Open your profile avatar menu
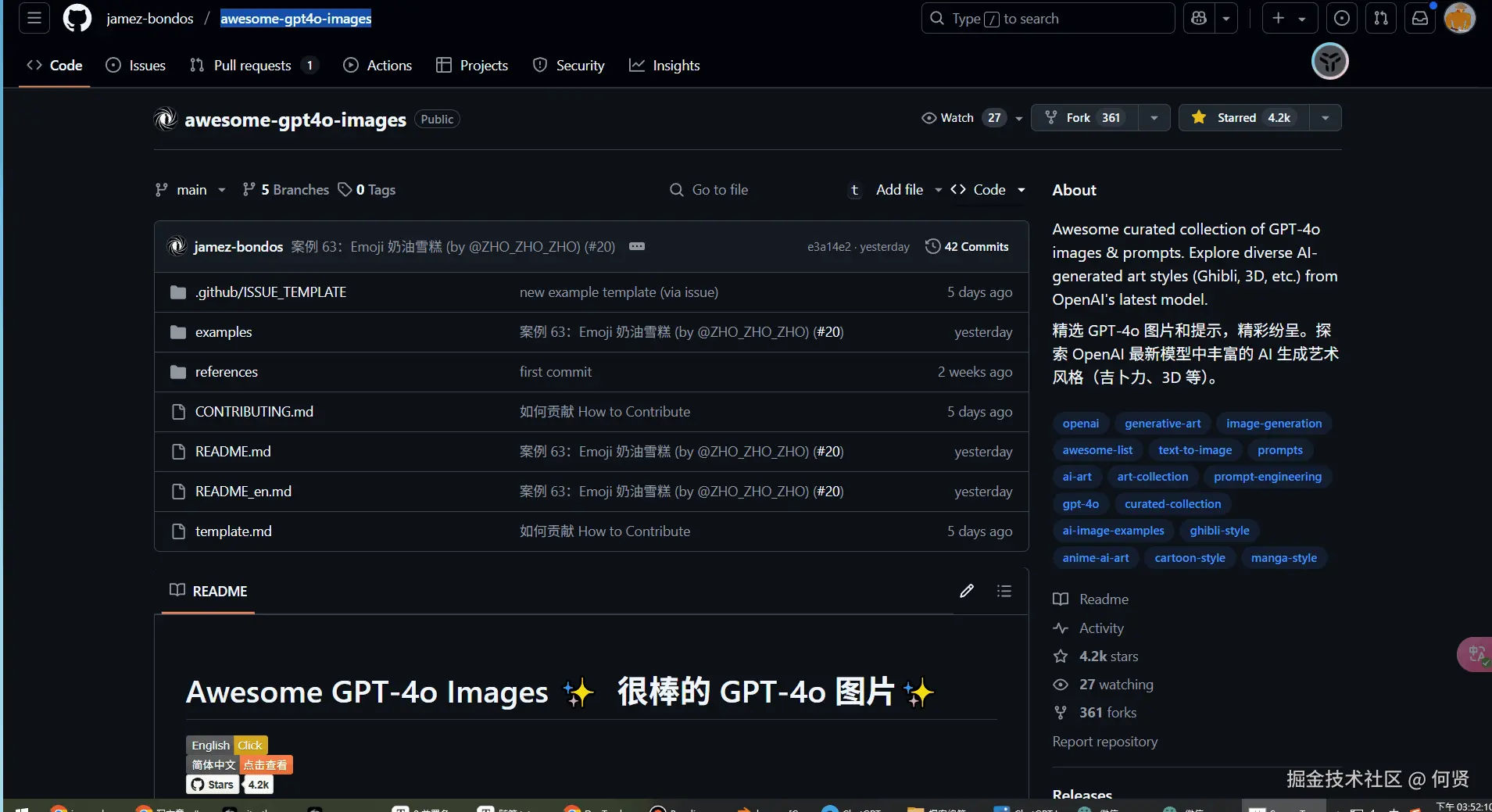 1460,18
